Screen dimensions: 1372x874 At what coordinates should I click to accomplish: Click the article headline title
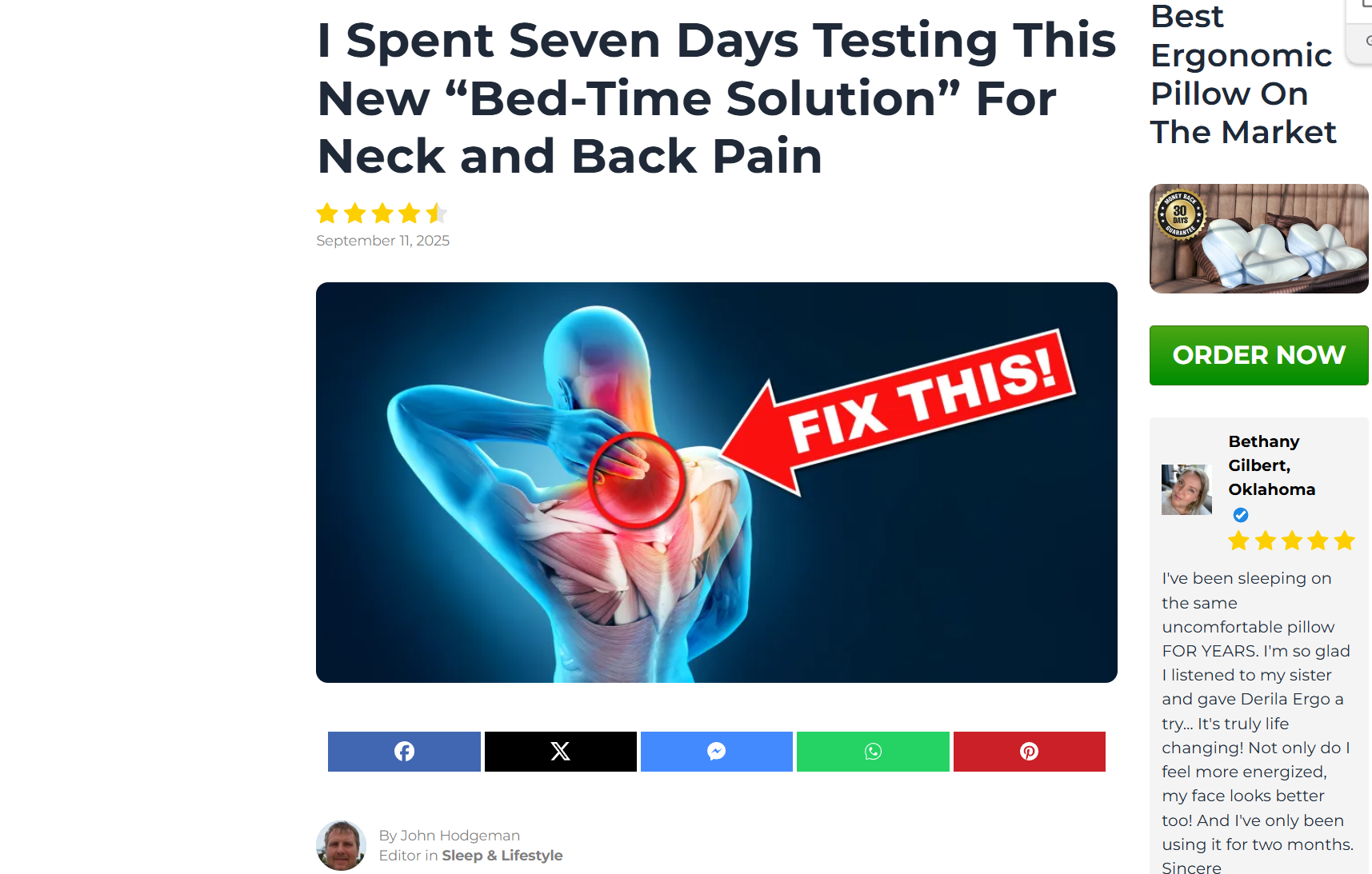point(717,98)
